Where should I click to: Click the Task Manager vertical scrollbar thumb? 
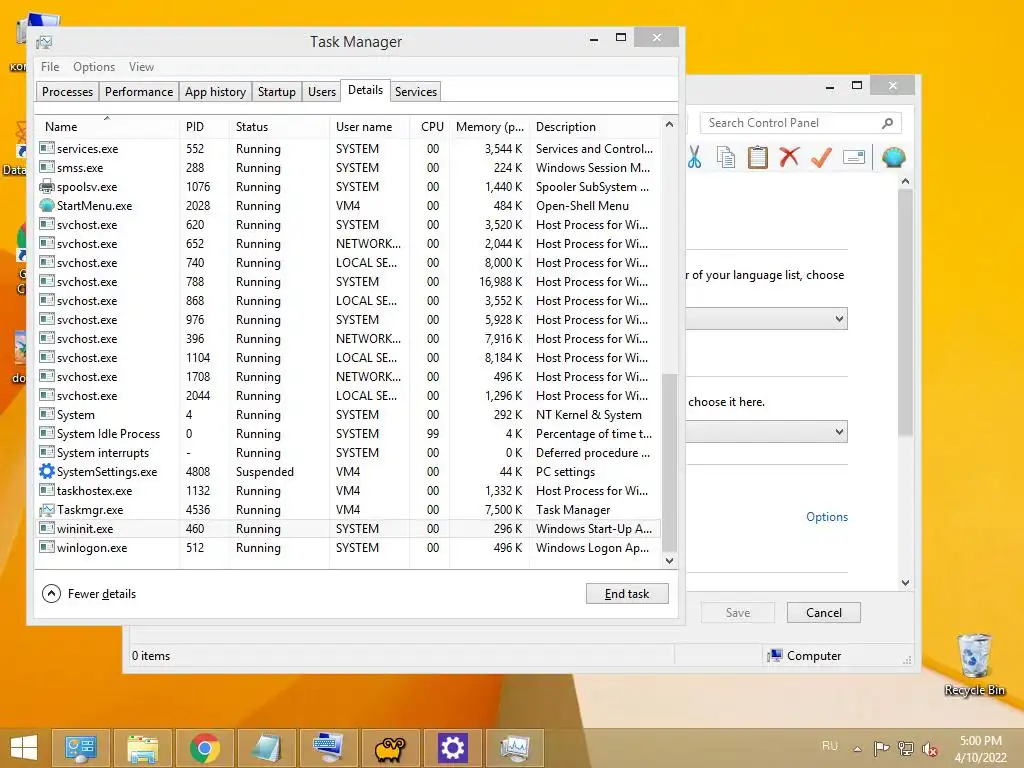pyautogui.click(x=669, y=462)
